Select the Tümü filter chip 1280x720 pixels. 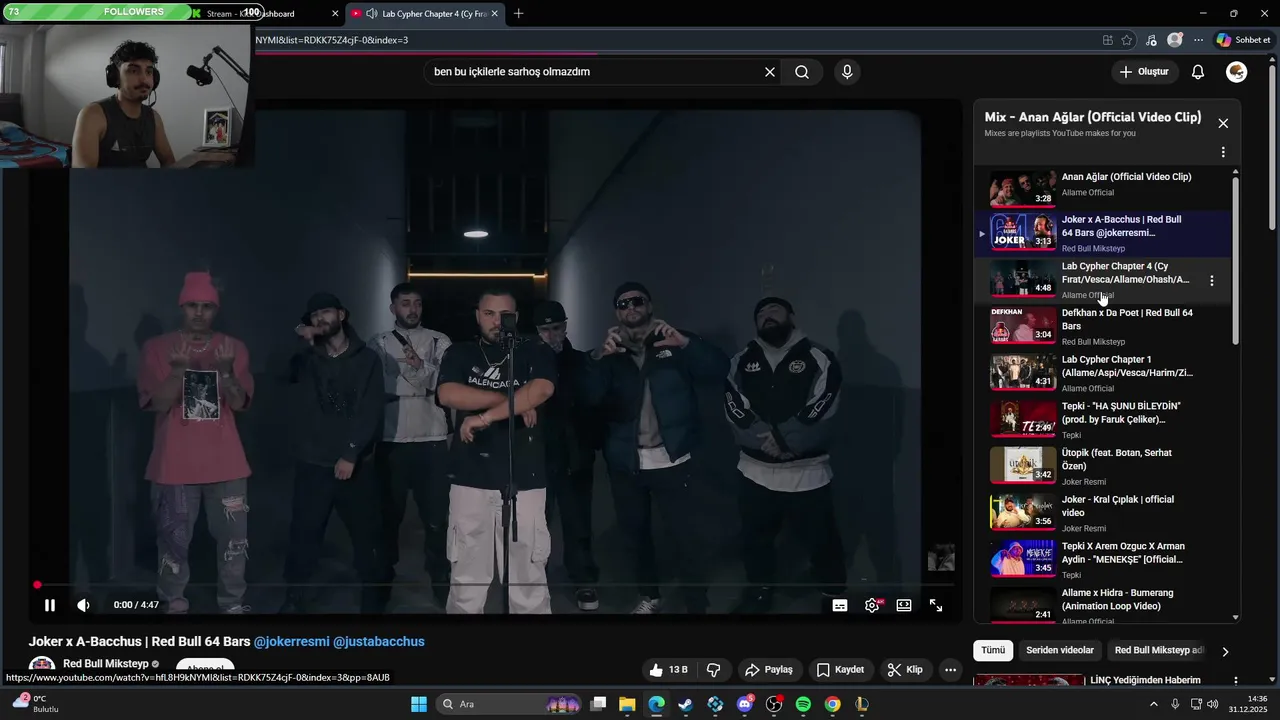pos(993,650)
